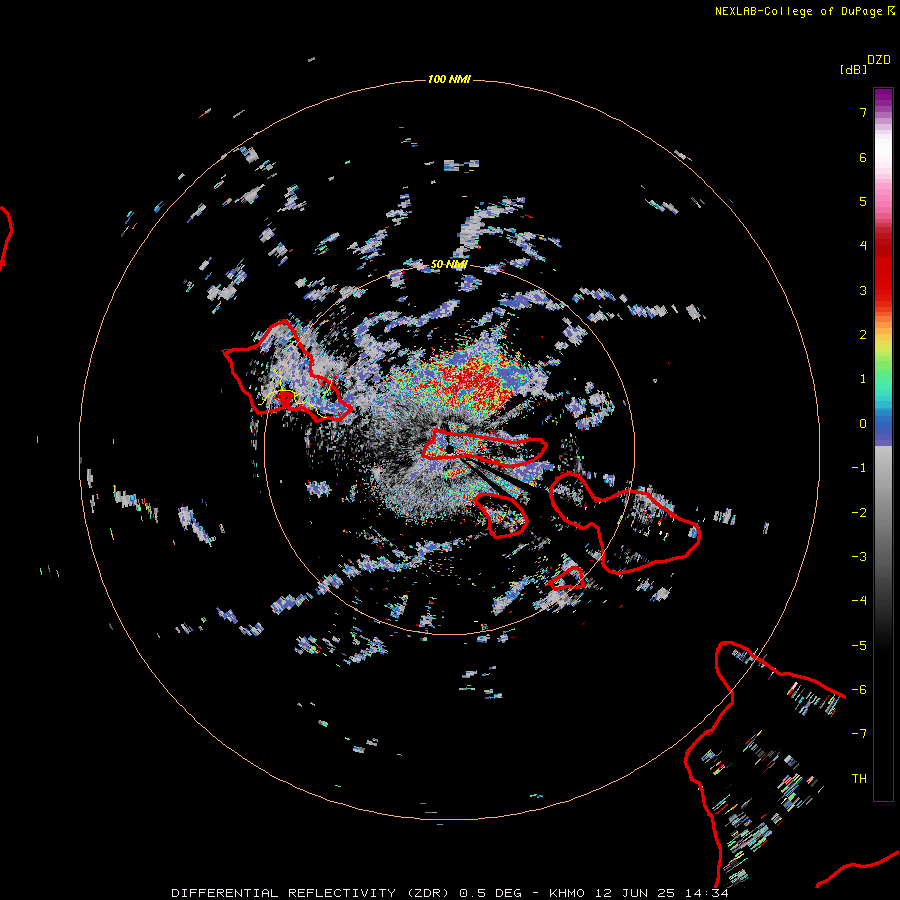This screenshot has height=900, width=900.
Task: Click the purple top of the color bar
Action: [883, 98]
